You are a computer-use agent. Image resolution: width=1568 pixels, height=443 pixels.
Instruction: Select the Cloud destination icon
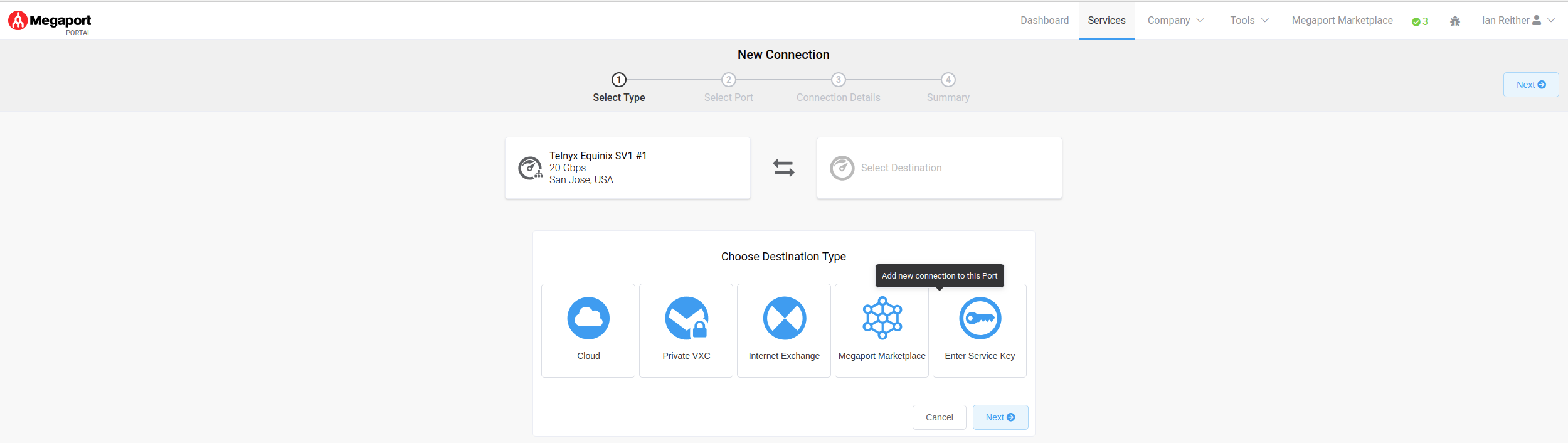(x=588, y=318)
